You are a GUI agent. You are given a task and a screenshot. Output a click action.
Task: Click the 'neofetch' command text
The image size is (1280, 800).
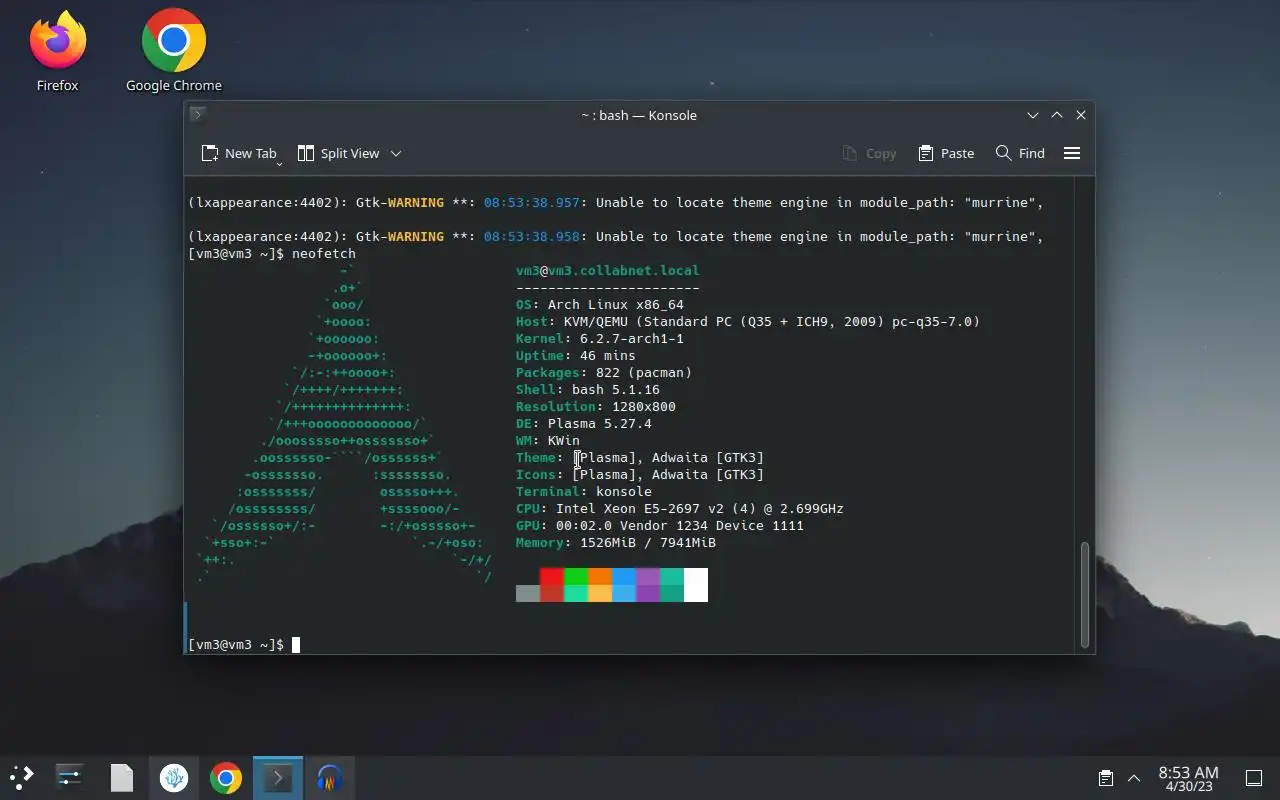324,254
